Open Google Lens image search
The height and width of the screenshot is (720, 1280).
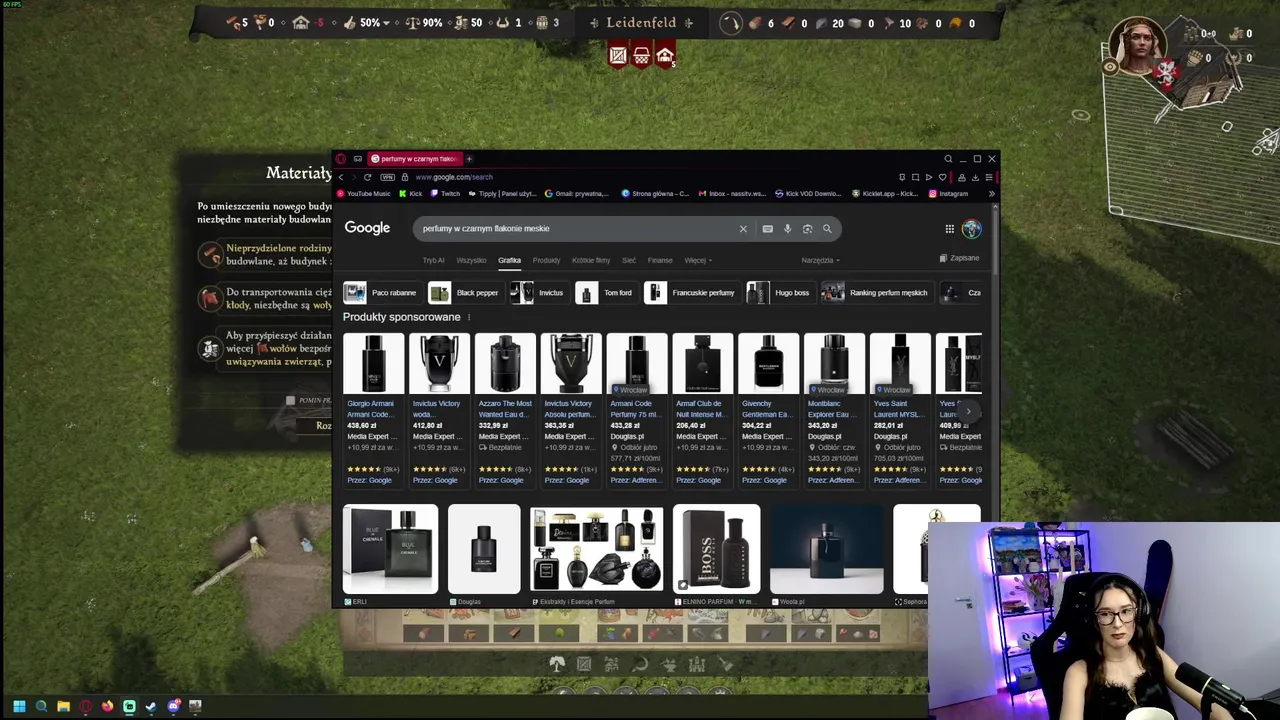807,229
